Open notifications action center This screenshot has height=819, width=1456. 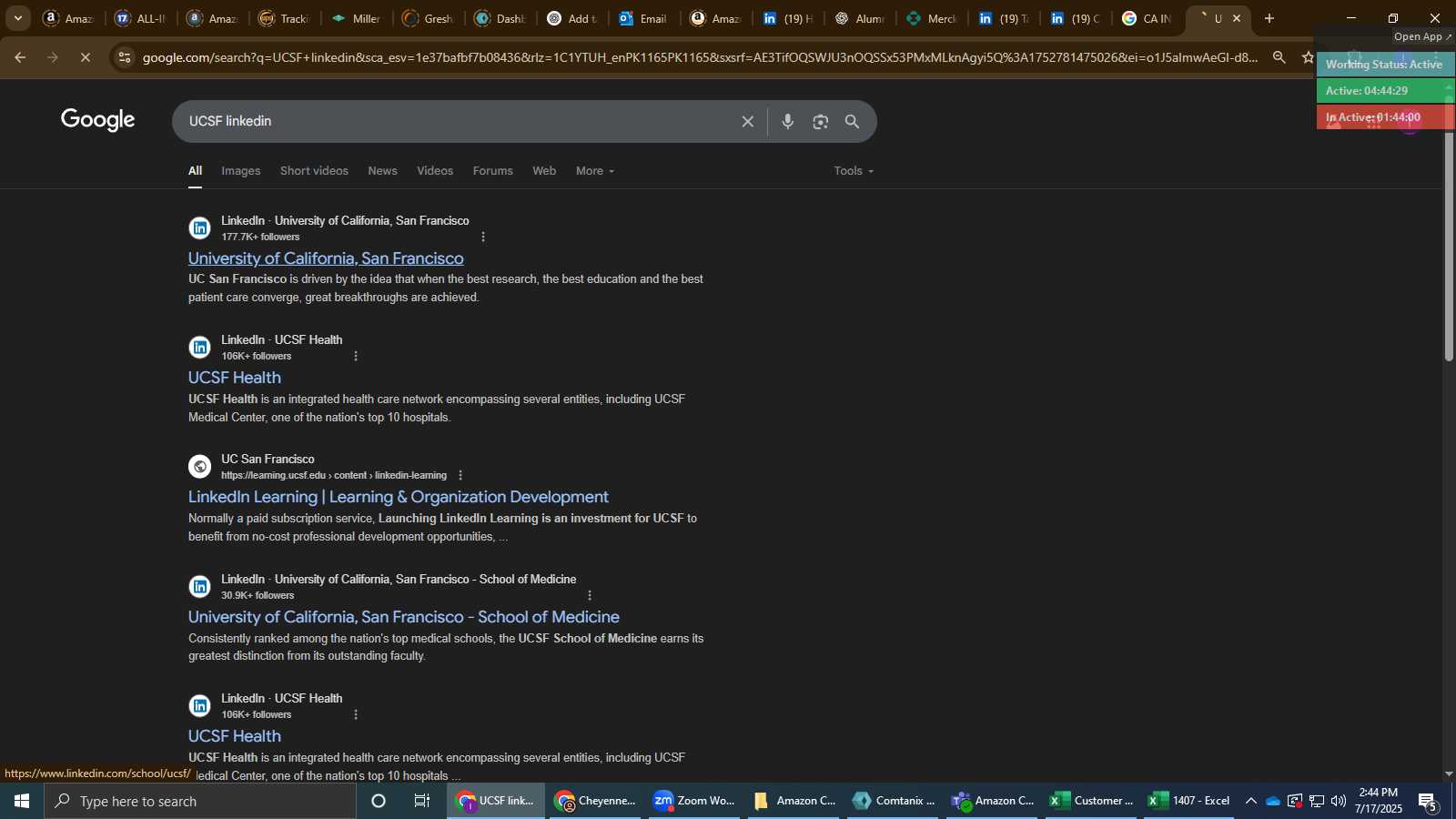click(x=1429, y=801)
